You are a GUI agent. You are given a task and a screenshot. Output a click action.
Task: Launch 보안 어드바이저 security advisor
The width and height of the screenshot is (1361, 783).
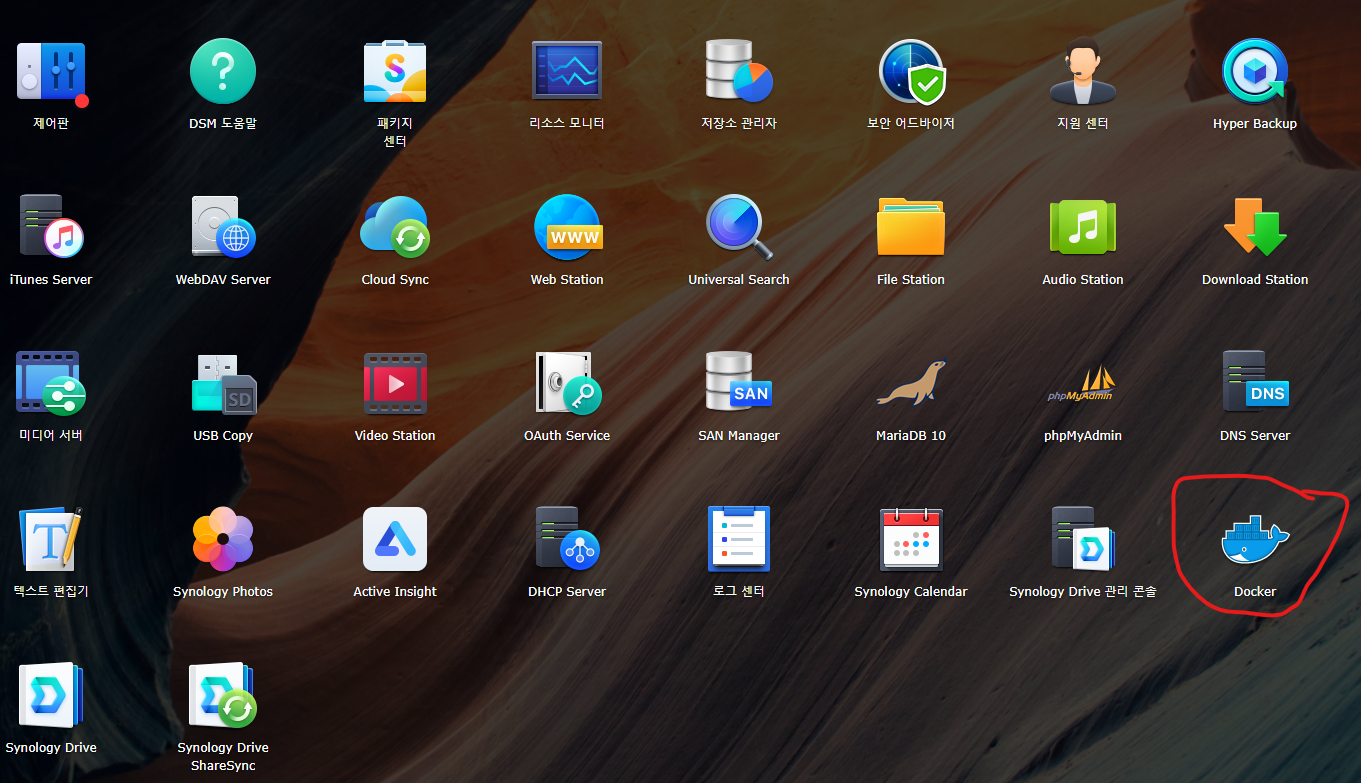(x=911, y=72)
